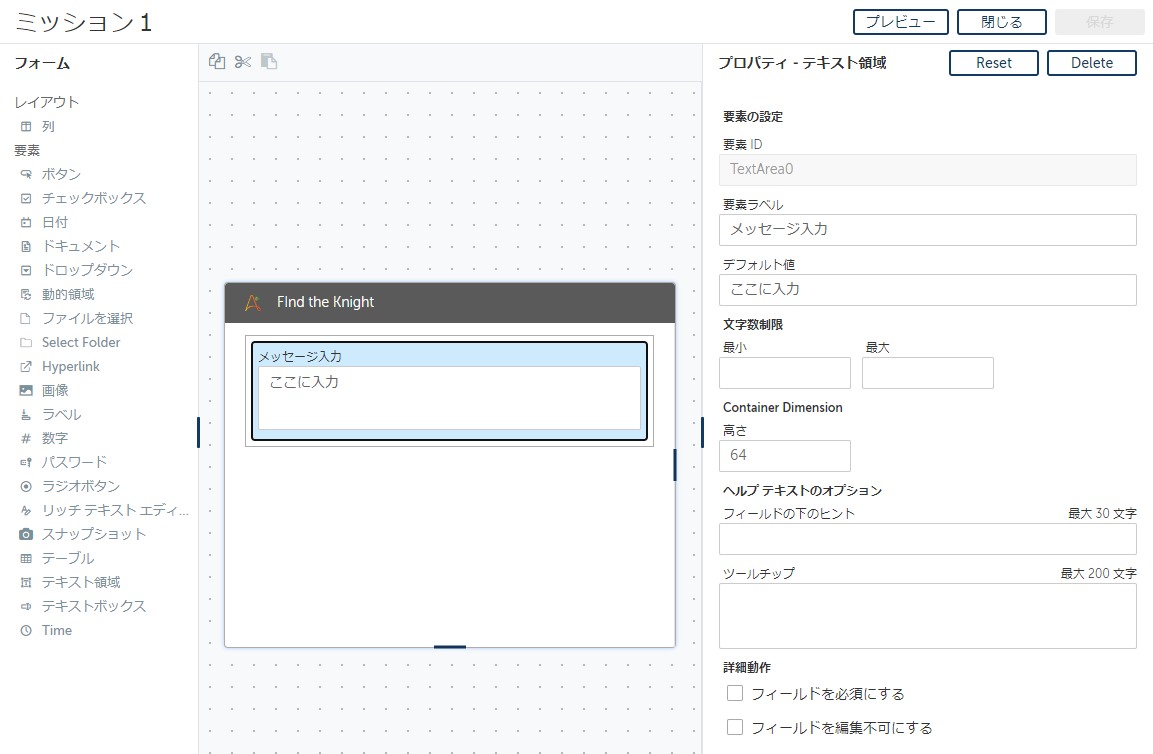The width and height of the screenshot is (1153, 754).
Task: Select the ラベル element icon
Action: 26,414
